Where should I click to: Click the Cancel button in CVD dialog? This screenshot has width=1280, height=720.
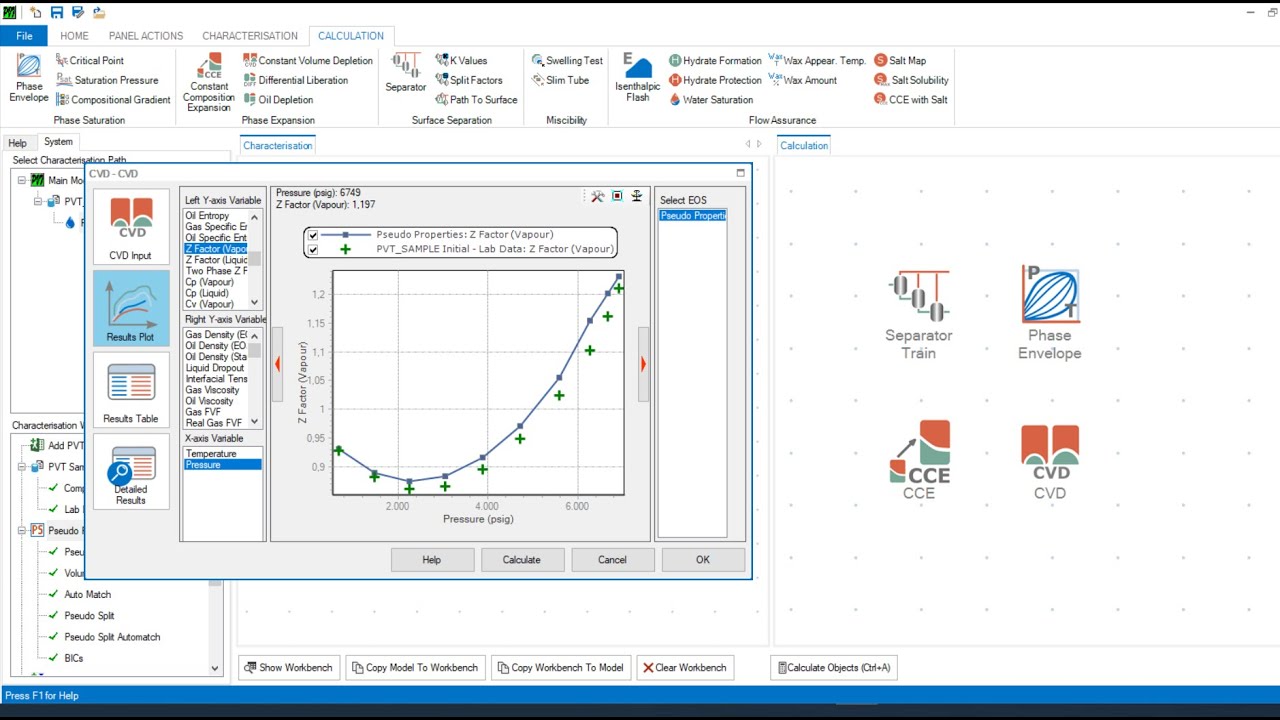[x=612, y=560]
